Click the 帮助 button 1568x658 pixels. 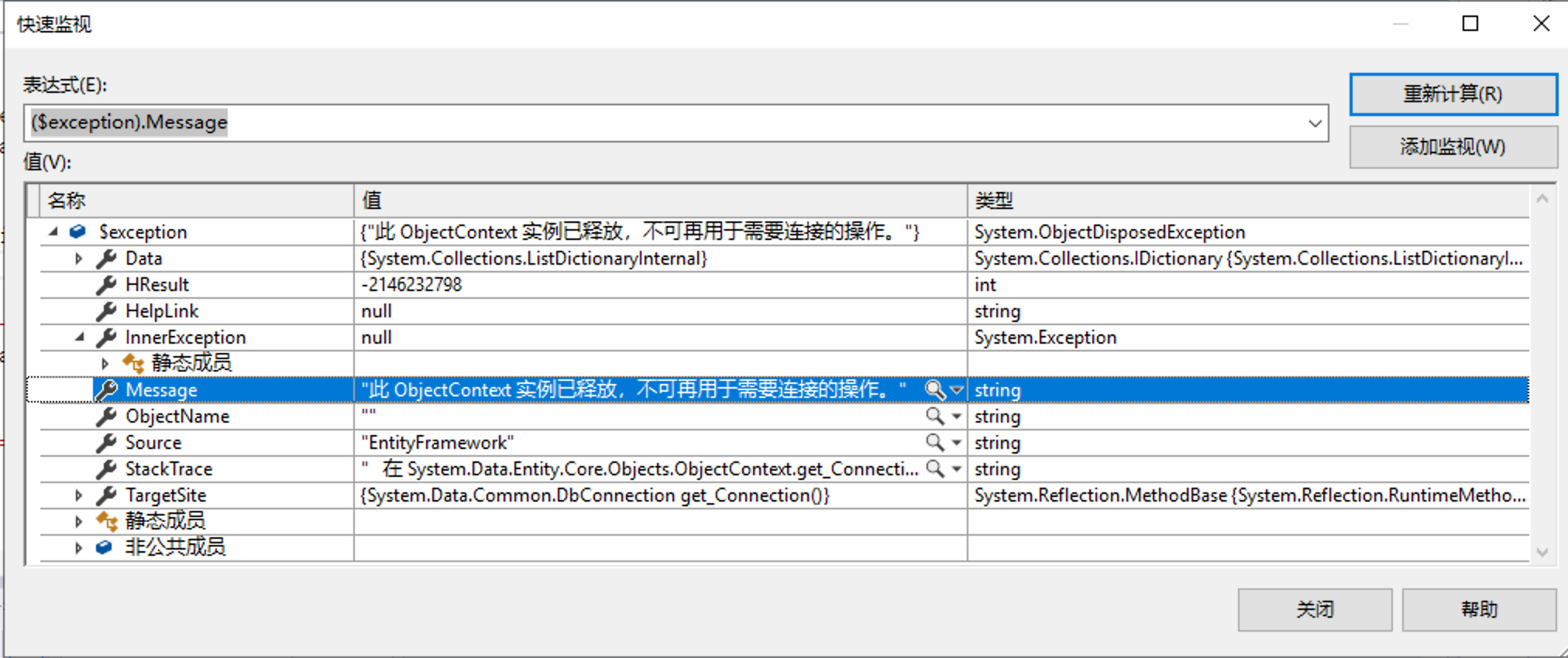(x=1478, y=609)
